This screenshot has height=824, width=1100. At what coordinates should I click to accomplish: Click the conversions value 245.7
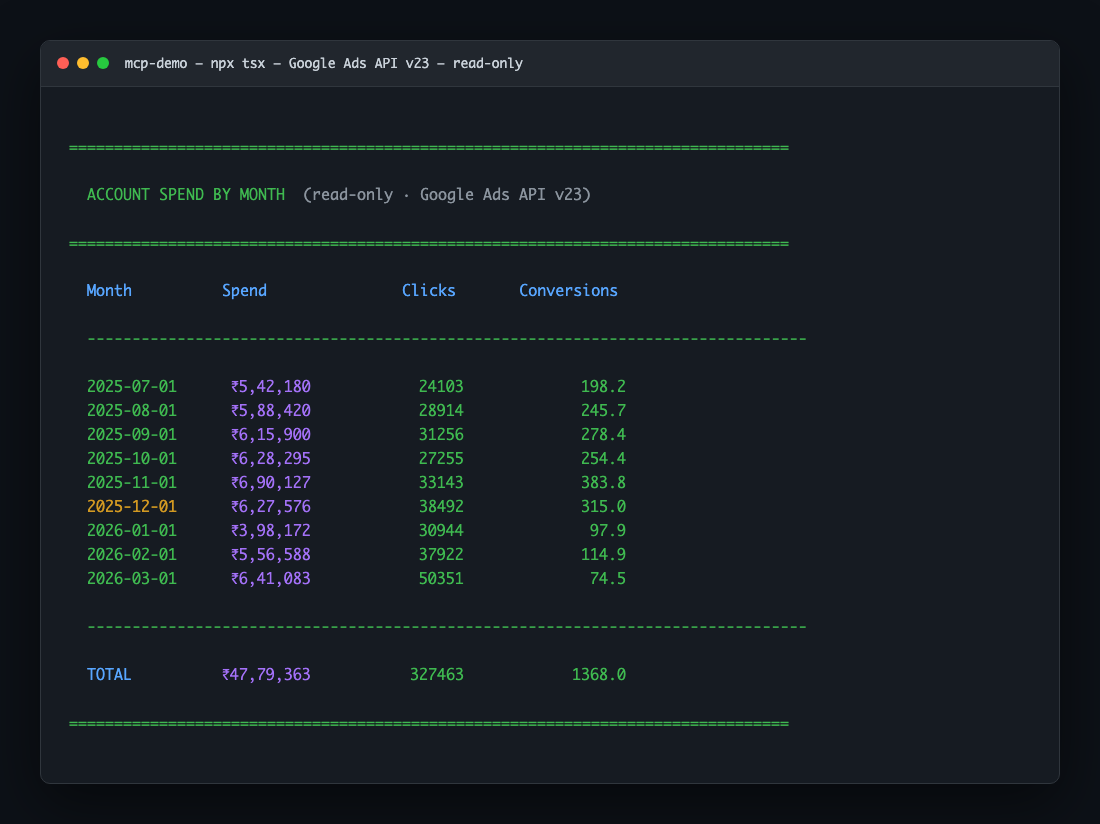point(603,410)
